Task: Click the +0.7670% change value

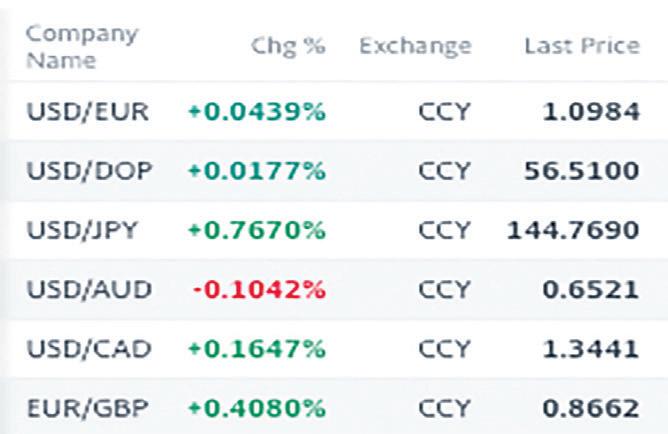Action: pos(257,230)
